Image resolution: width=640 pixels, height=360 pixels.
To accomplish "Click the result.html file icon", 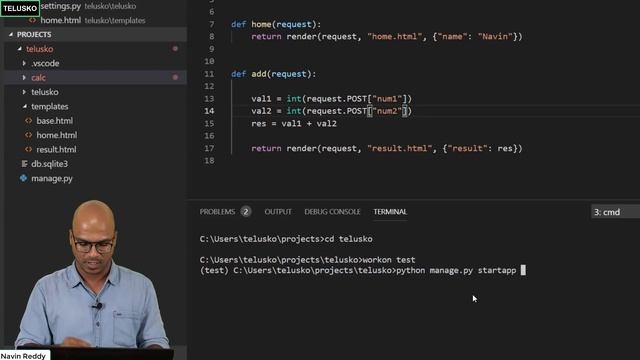I will [x=29, y=149].
